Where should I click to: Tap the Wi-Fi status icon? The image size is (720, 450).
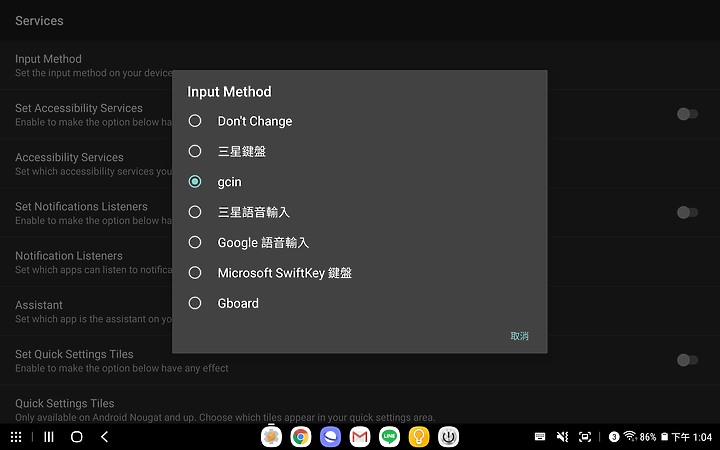click(630, 436)
